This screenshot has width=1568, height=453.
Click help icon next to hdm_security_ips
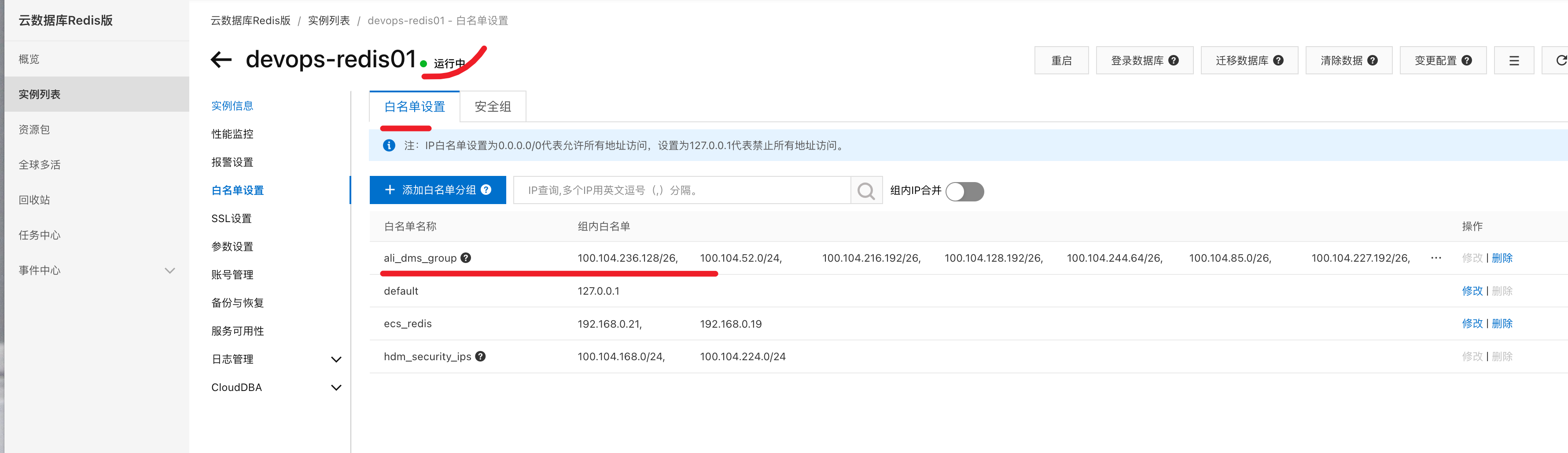pos(480,356)
